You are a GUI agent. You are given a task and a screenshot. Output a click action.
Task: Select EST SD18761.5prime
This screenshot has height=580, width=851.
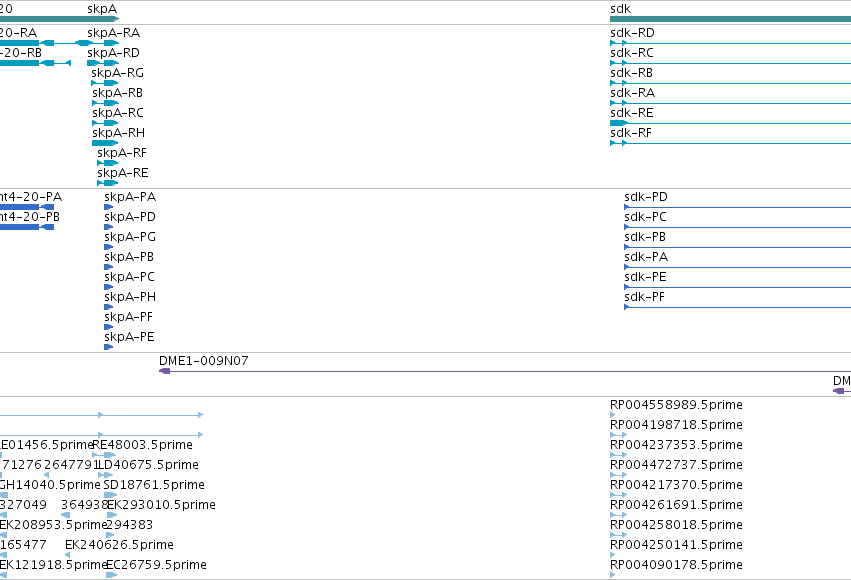tap(154, 485)
